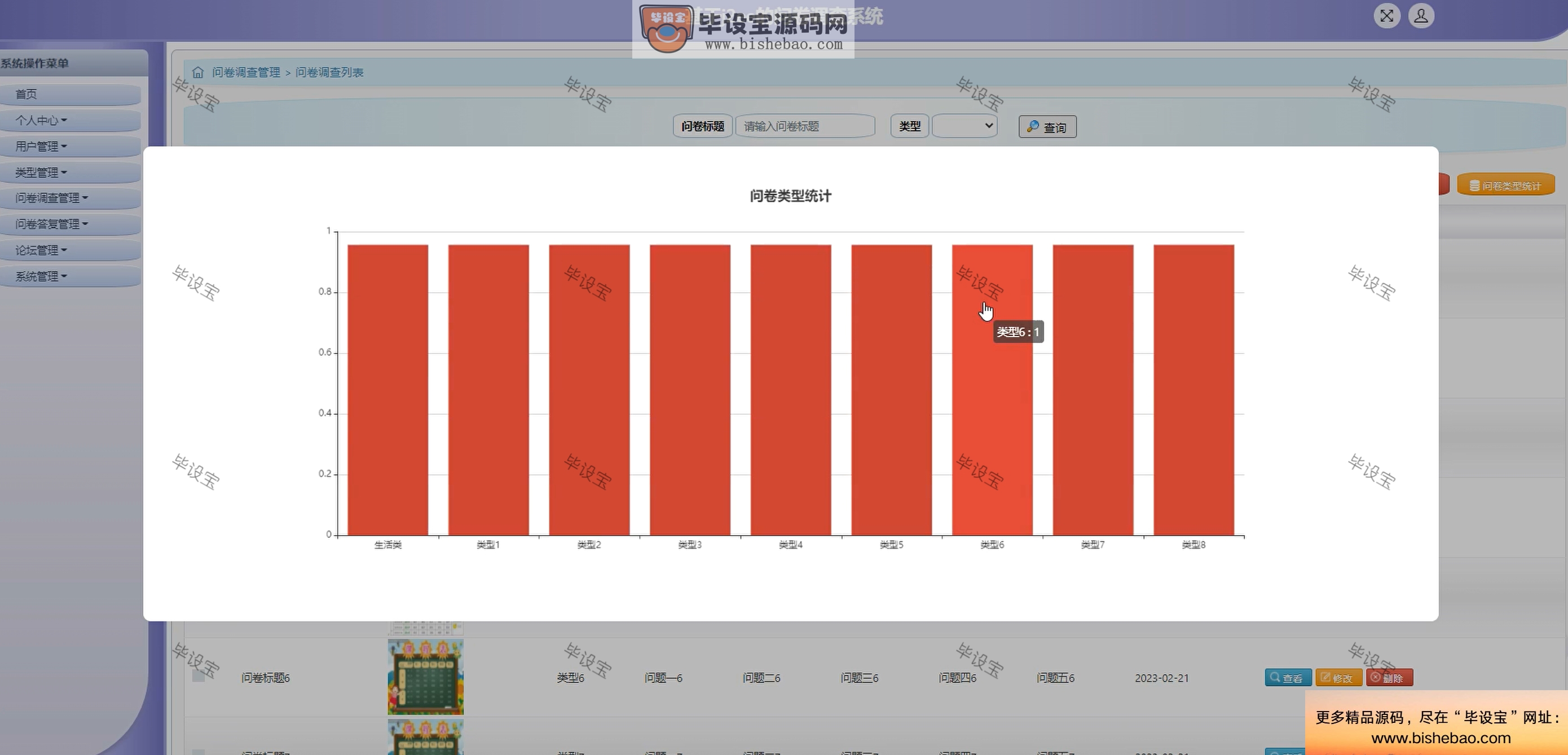Click the 类型6 cell in table row
This screenshot has width=1568, height=755.
[570, 678]
